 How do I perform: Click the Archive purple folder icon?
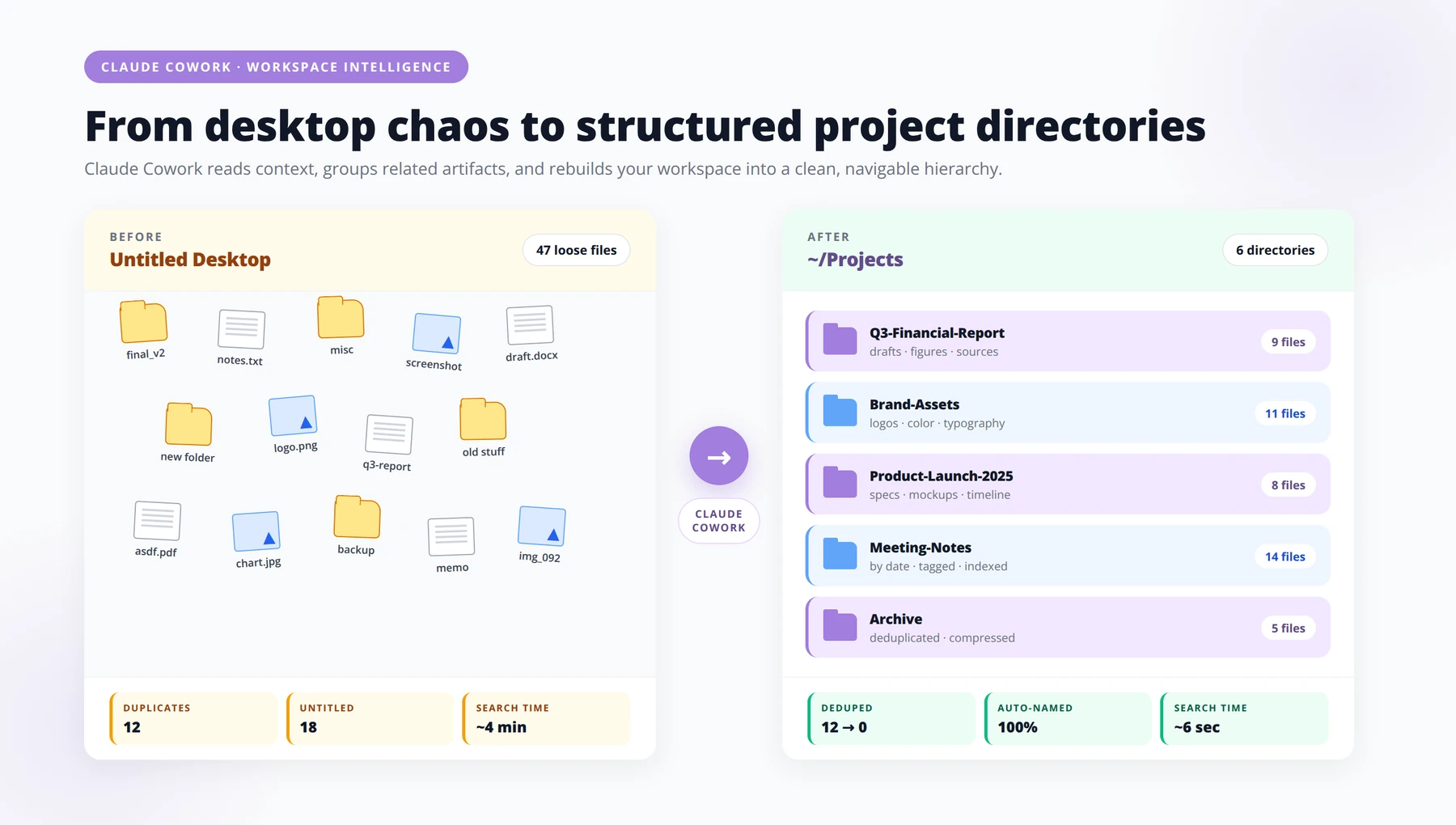coord(840,626)
